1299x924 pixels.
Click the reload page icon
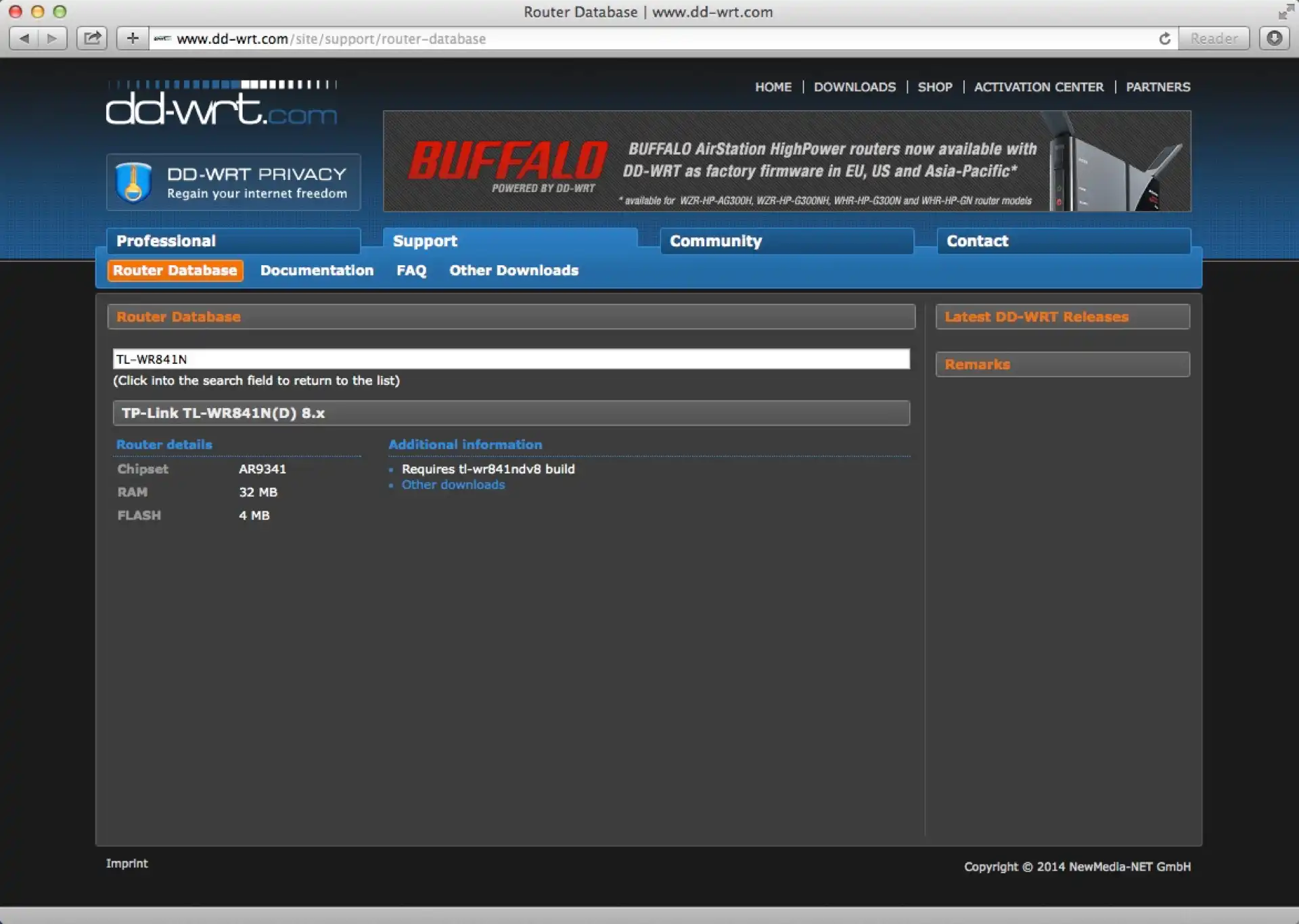coord(1164,39)
